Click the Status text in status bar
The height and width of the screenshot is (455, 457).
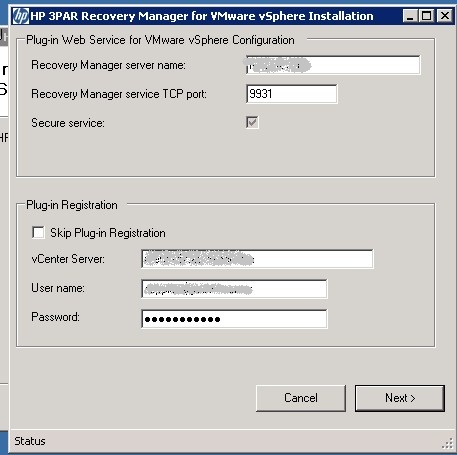(x=30, y=441)
